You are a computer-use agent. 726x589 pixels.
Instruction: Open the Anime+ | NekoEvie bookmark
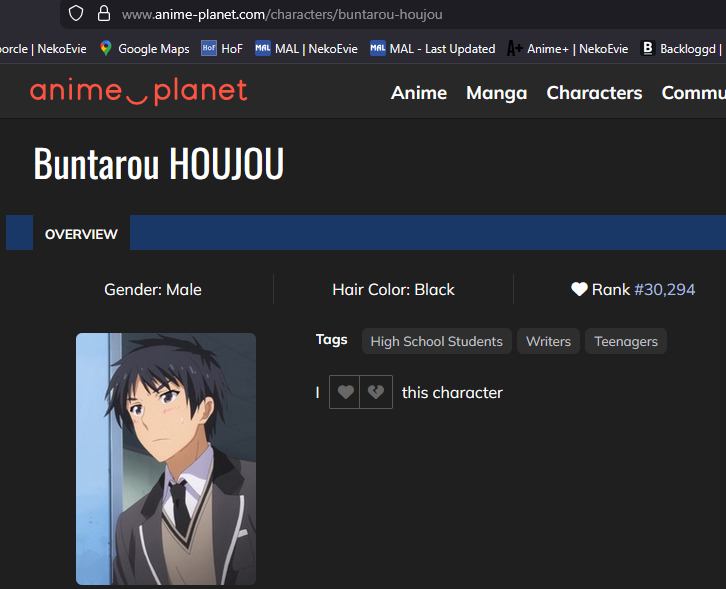[x=568, y=49]
